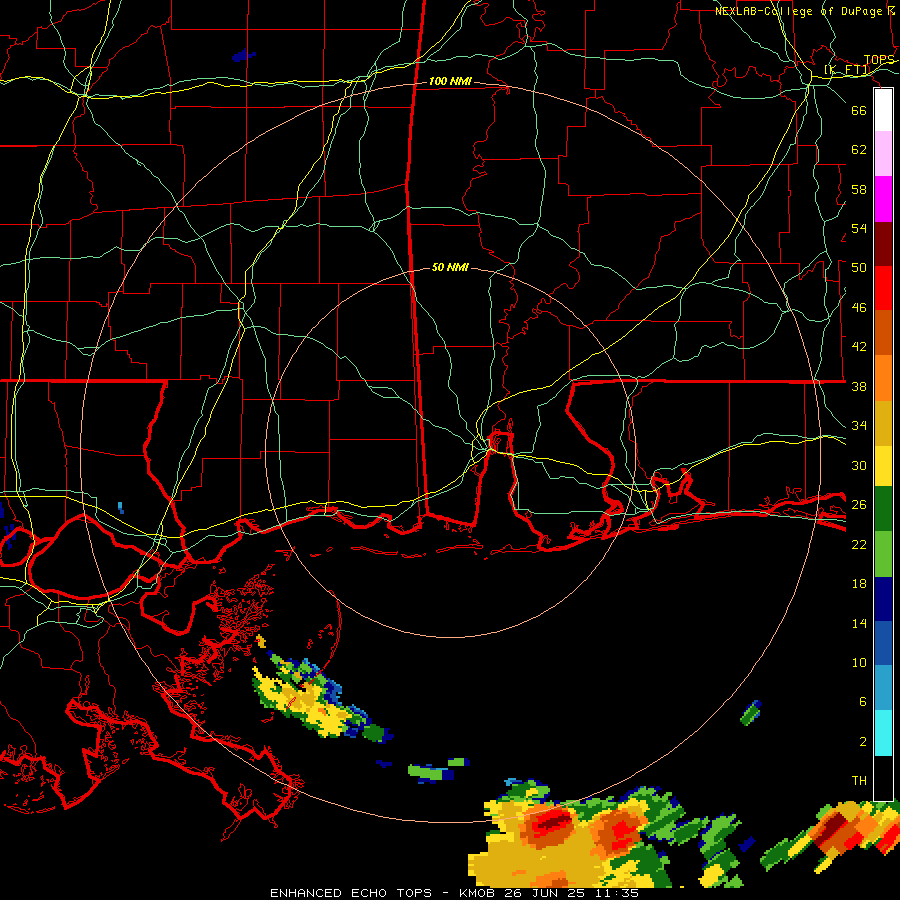This screenshot has height=900, width=900.
Task: Click the legend value '2'
Action: [x=862, y=742]
